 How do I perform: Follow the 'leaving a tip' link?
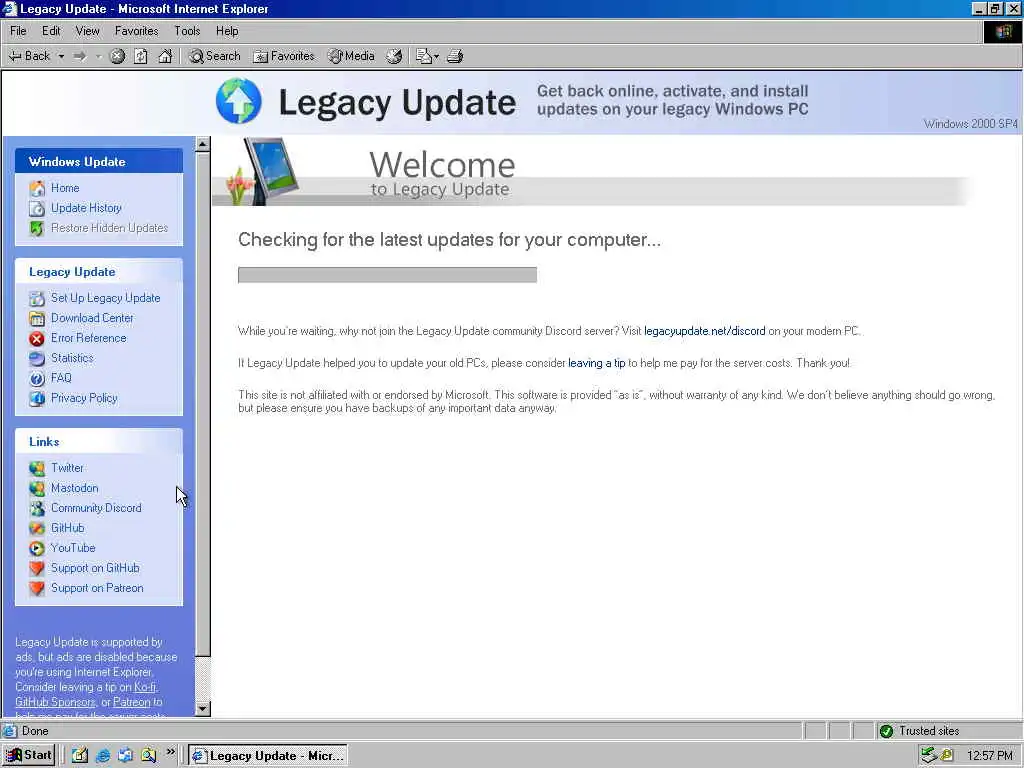[596, 363]
